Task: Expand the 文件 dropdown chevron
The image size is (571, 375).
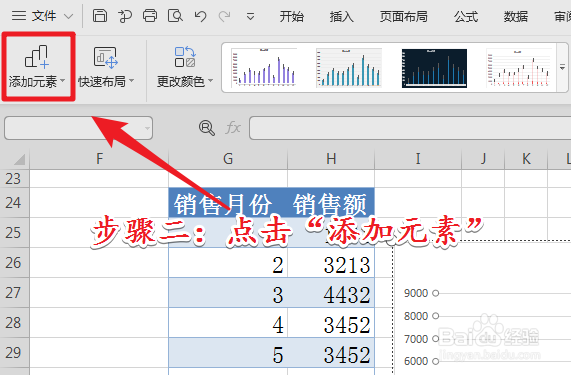Action: coord(68,16)
